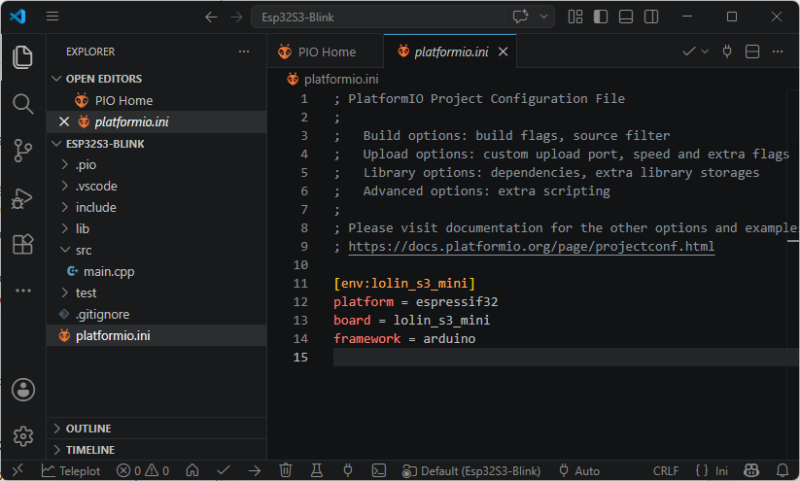Go forward in navigation history
This screenshot has height=481, width=800.
pyautogui.click(x=236, y=17)
